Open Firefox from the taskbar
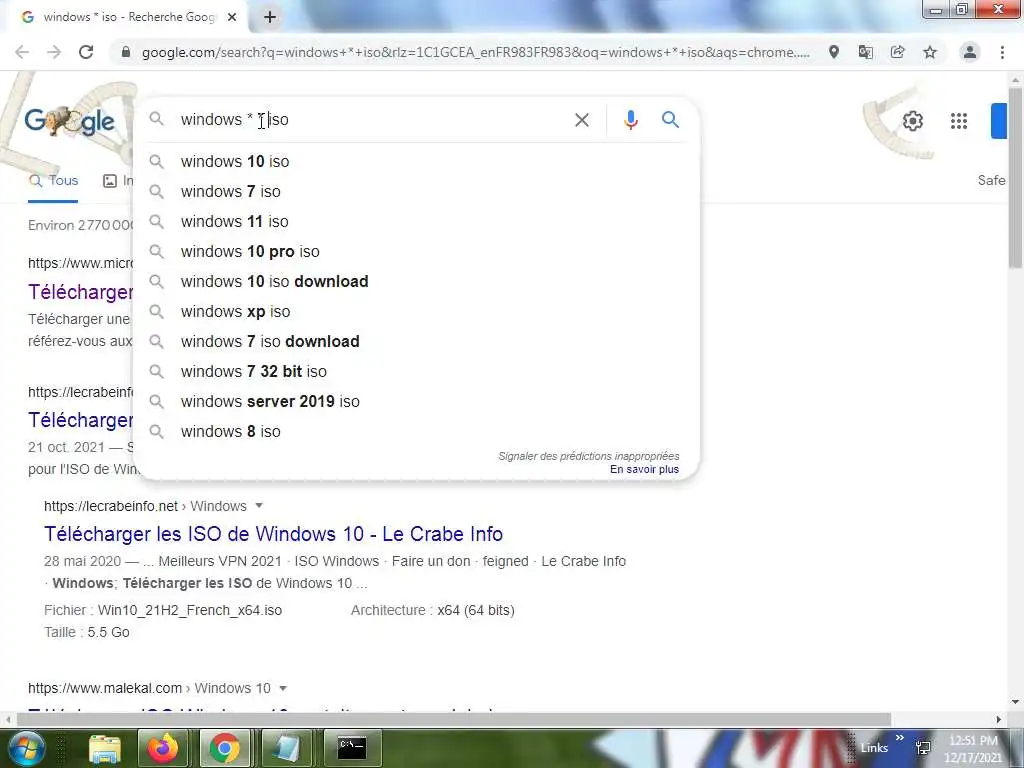Viewport: 1024px width, 768px height. pyautogui.click(x=163, y=748)
